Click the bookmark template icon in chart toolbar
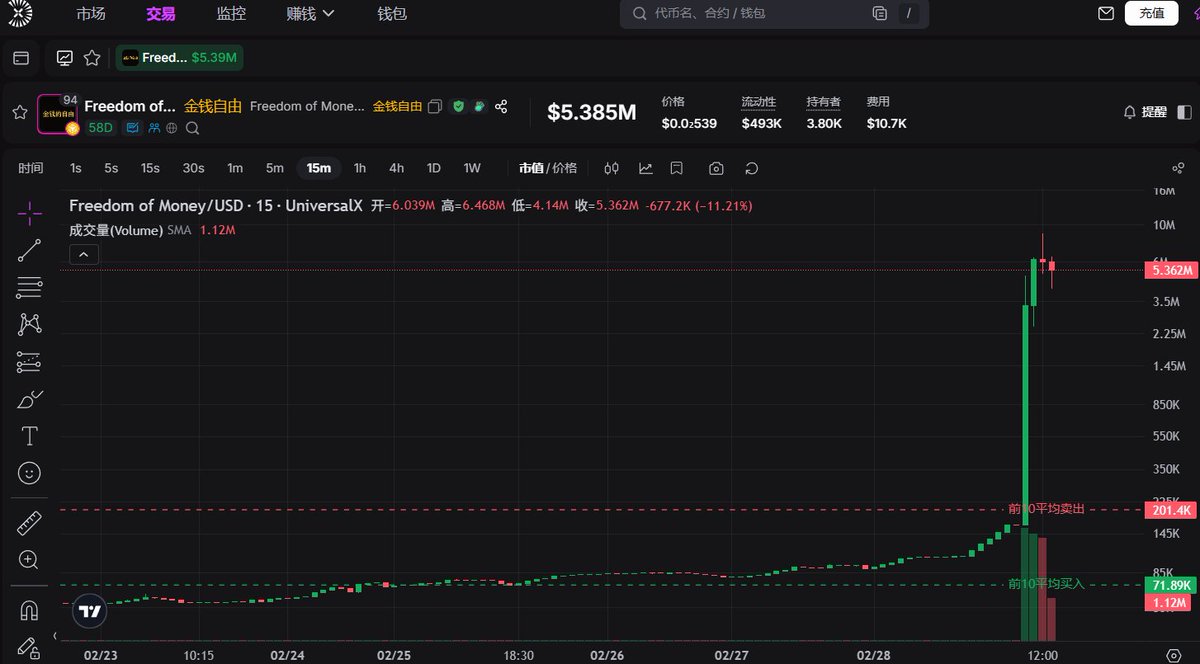The image size is (1200, 664). tap(677, 168)
